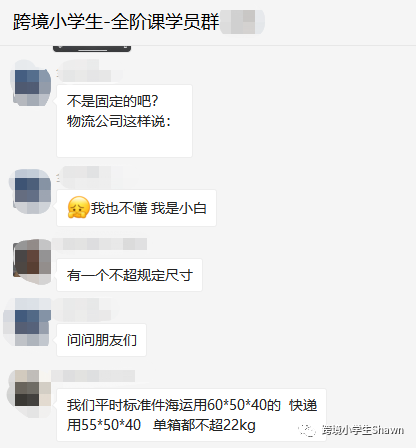Click the group chat title 跨境小学生-全阶课学员群

pyautogui.click(x=116, y=22)
